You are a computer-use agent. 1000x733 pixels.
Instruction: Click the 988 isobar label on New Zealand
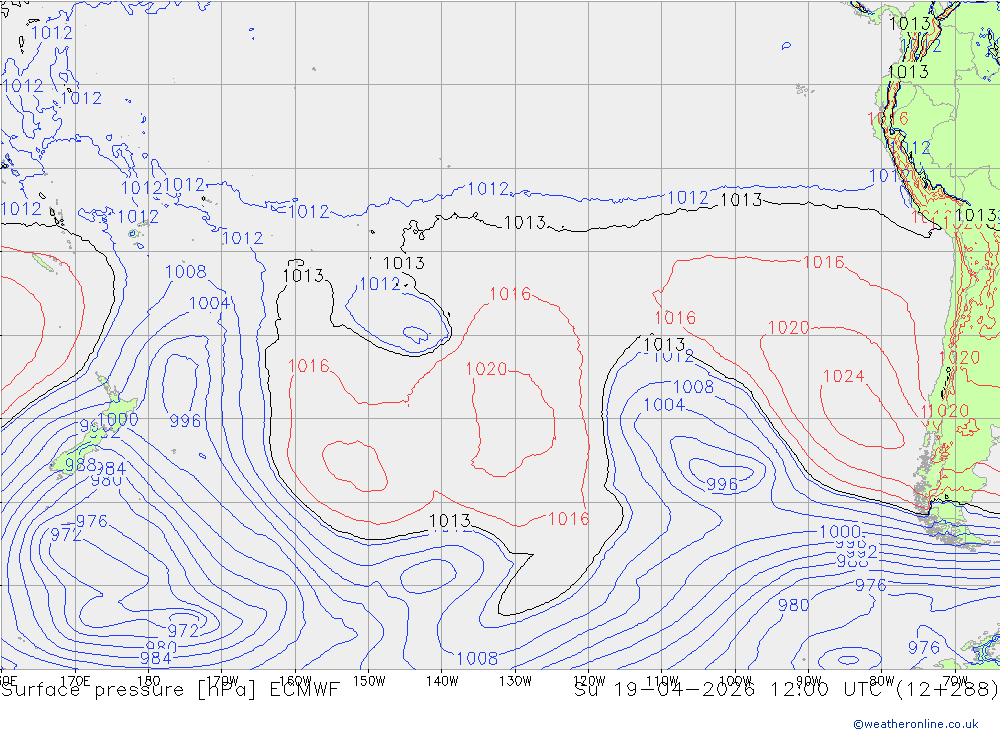coord(80,464)
